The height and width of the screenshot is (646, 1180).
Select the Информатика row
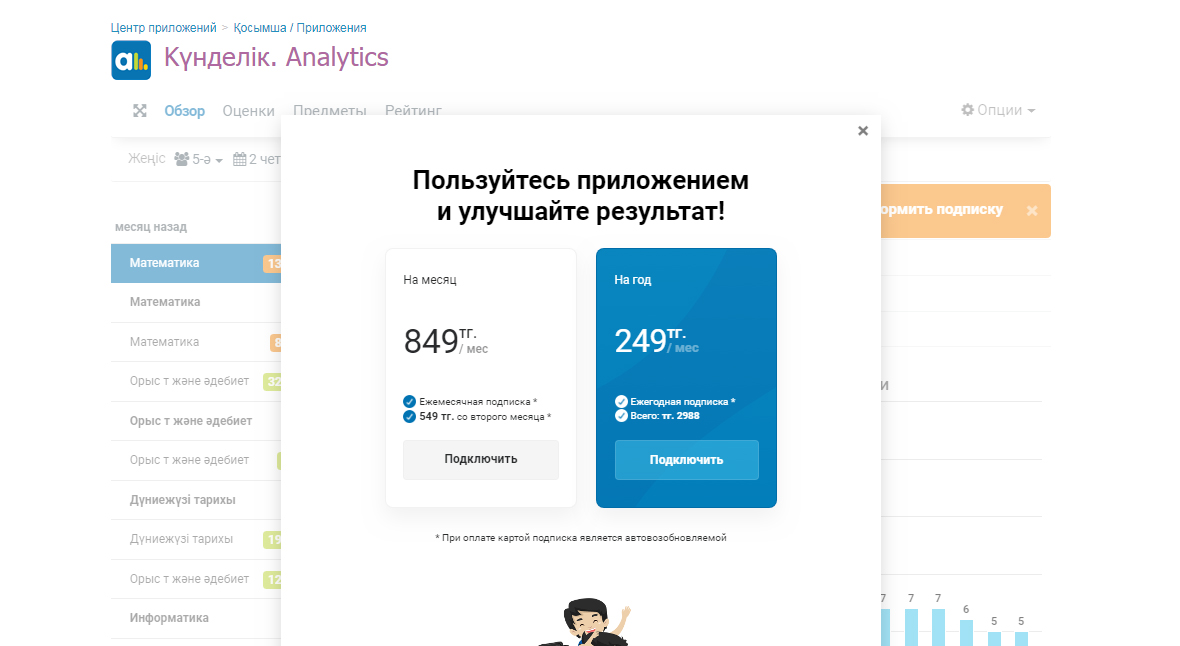click(196, 618)
